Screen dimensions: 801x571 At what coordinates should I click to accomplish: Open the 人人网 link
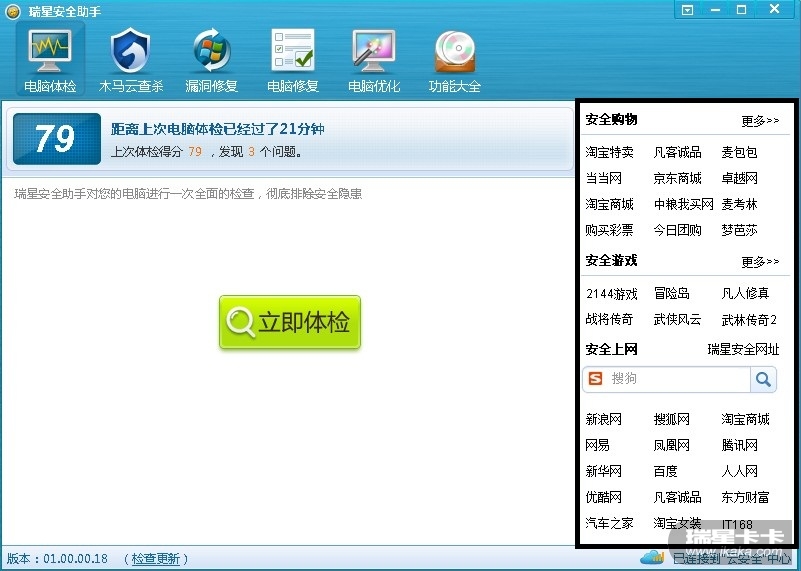pos(739,471)
